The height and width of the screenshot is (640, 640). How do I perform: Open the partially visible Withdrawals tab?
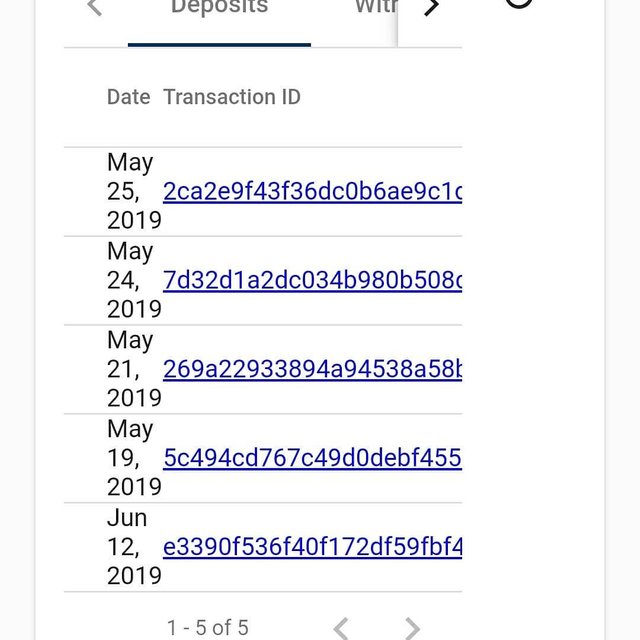376,8
